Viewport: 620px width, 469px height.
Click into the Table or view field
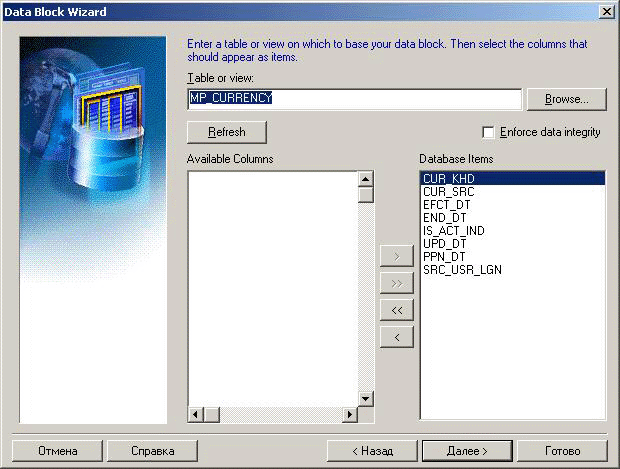point(354,99)
